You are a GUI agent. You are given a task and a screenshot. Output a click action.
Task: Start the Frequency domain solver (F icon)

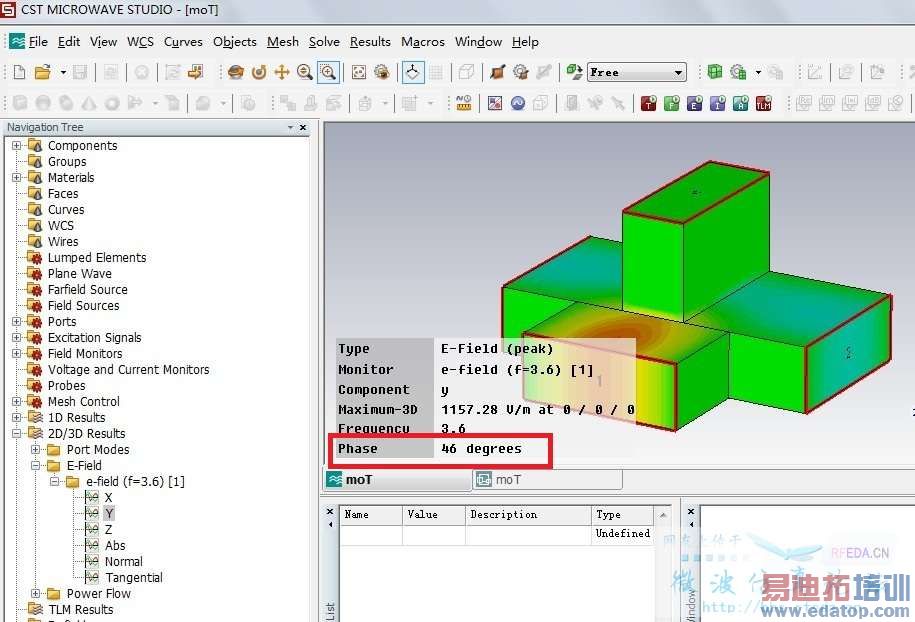tap(672, 103)
